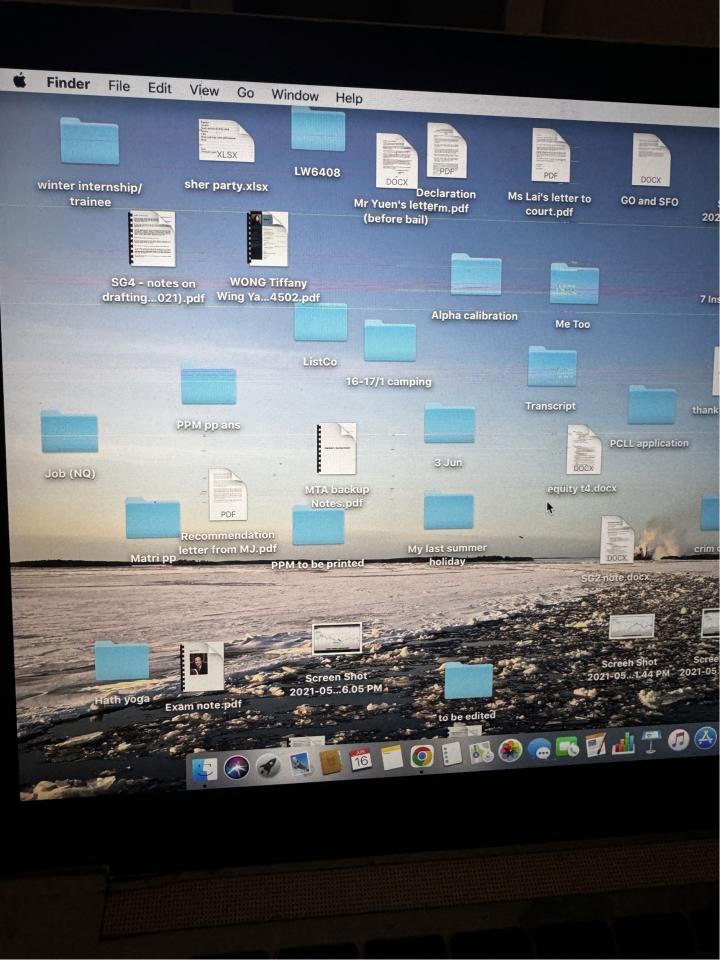Open App Store in the Dock

(705, 738)
